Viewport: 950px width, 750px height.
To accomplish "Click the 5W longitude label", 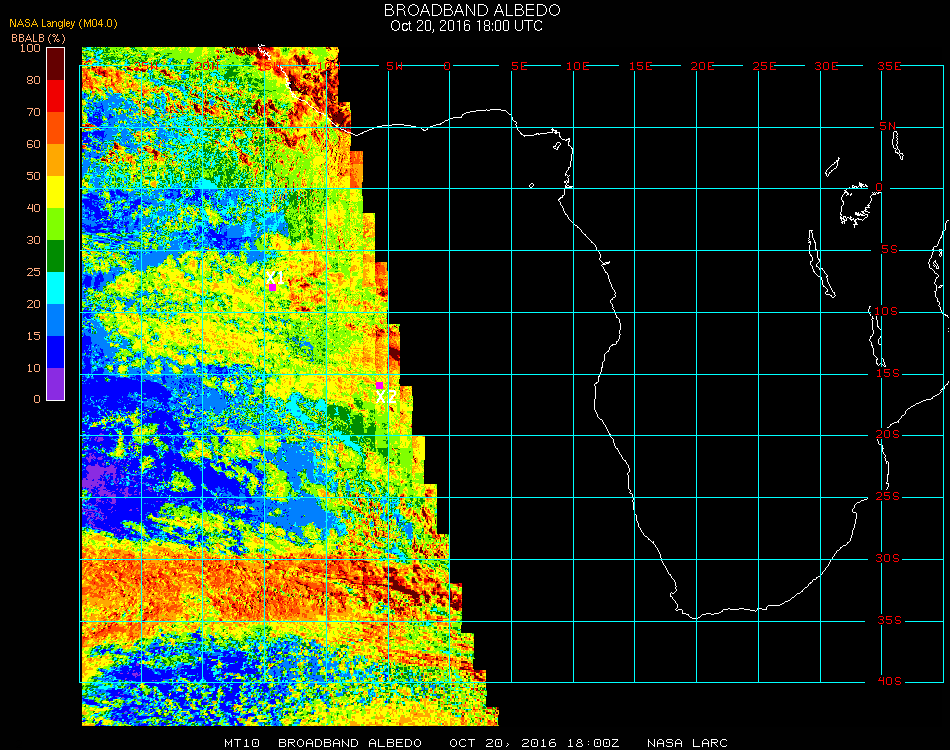I will pos(394,66).
